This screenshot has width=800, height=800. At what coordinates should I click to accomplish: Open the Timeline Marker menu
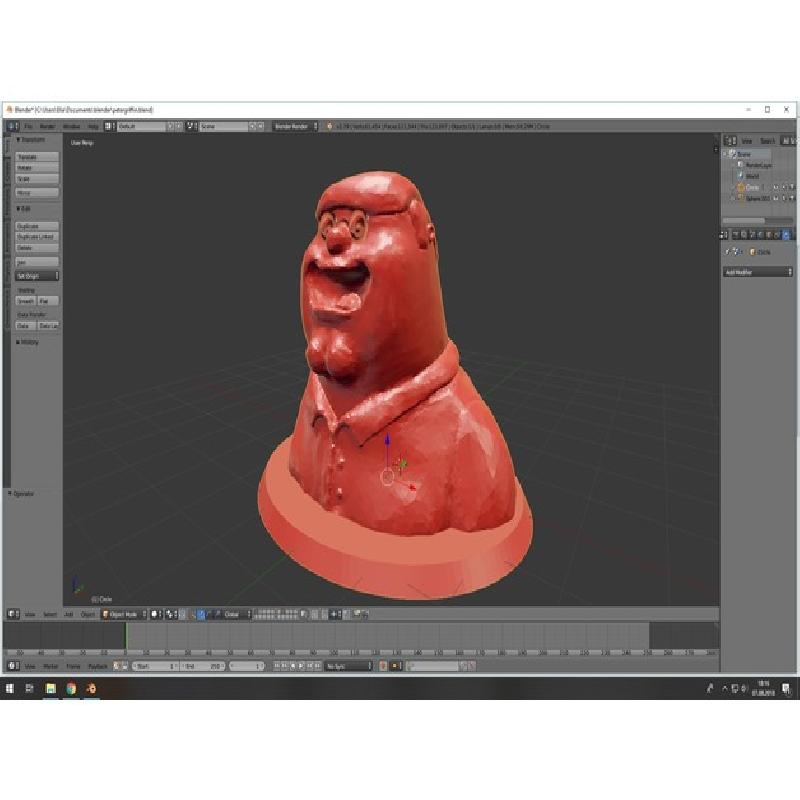click(51, 666)
